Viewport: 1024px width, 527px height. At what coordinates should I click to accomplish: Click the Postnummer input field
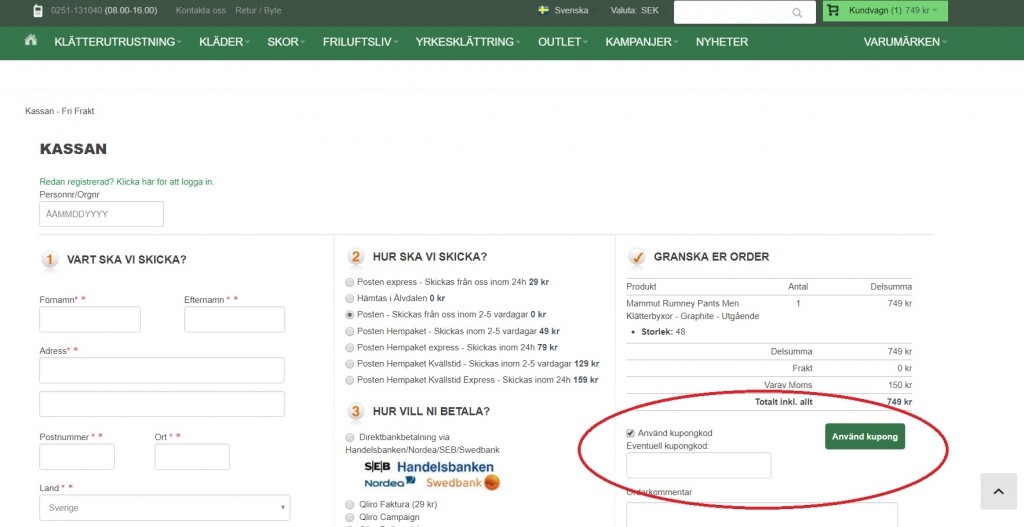(77, 456)
